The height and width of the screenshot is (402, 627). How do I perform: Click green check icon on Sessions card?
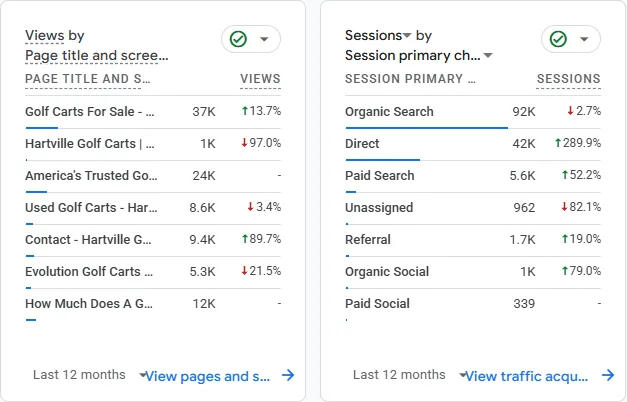558,39
